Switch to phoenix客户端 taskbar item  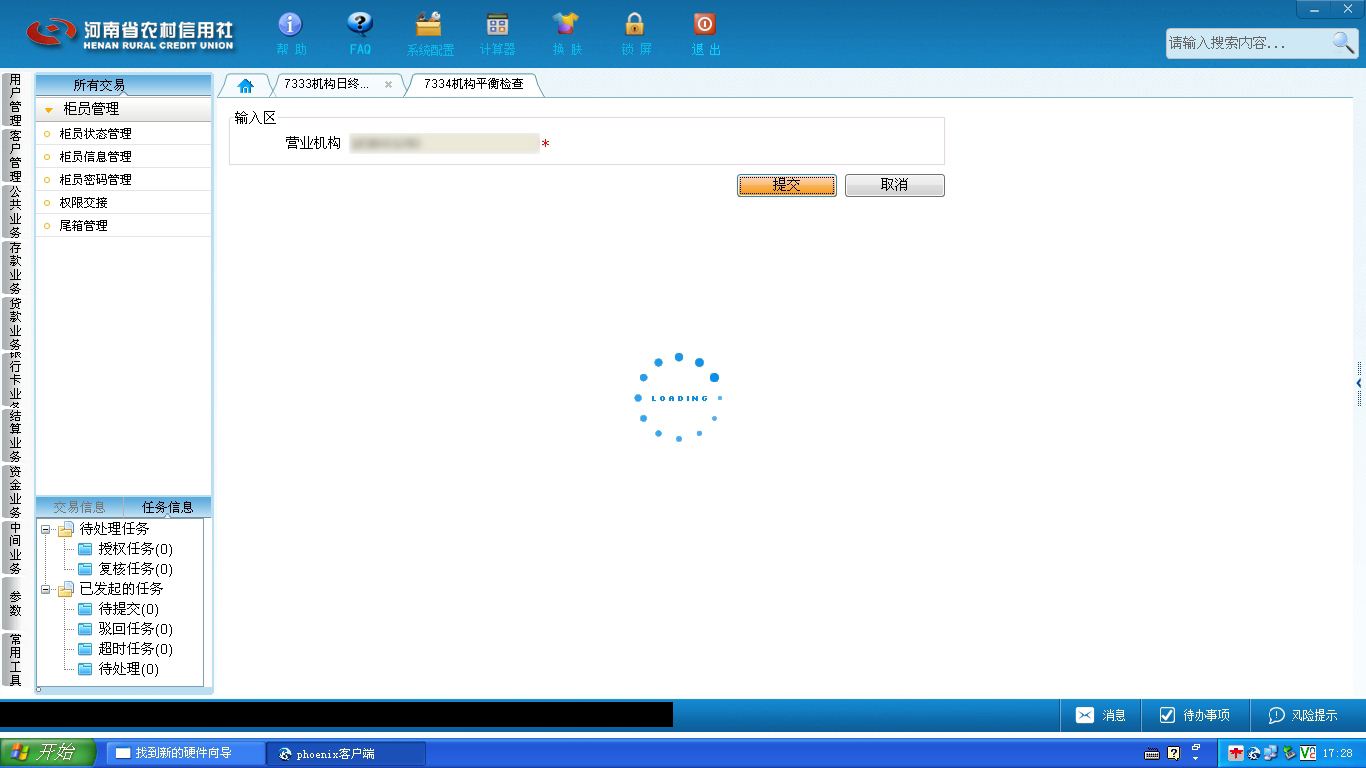coord(346,753)
